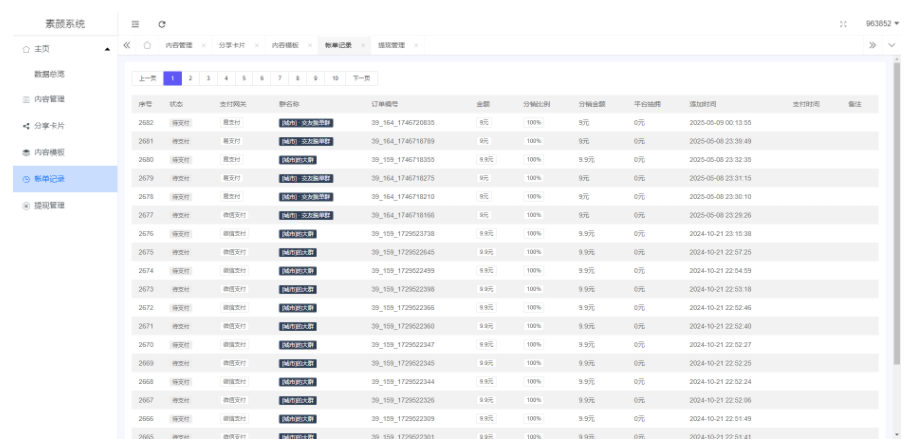
Task: Open 内容管理 in the sidebar
Action: click(x=50, y=99)
